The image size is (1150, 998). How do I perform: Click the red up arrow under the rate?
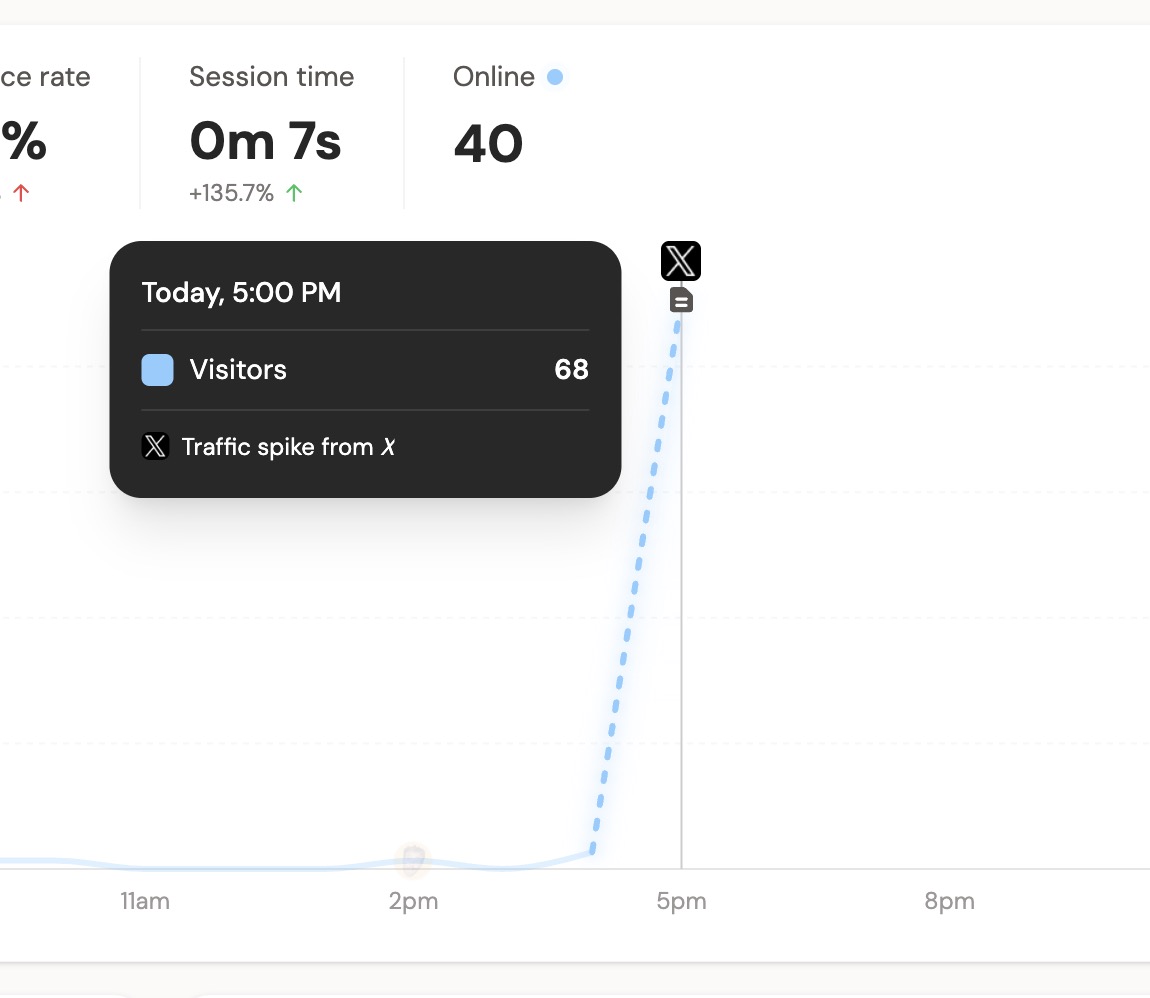[21, 193]
